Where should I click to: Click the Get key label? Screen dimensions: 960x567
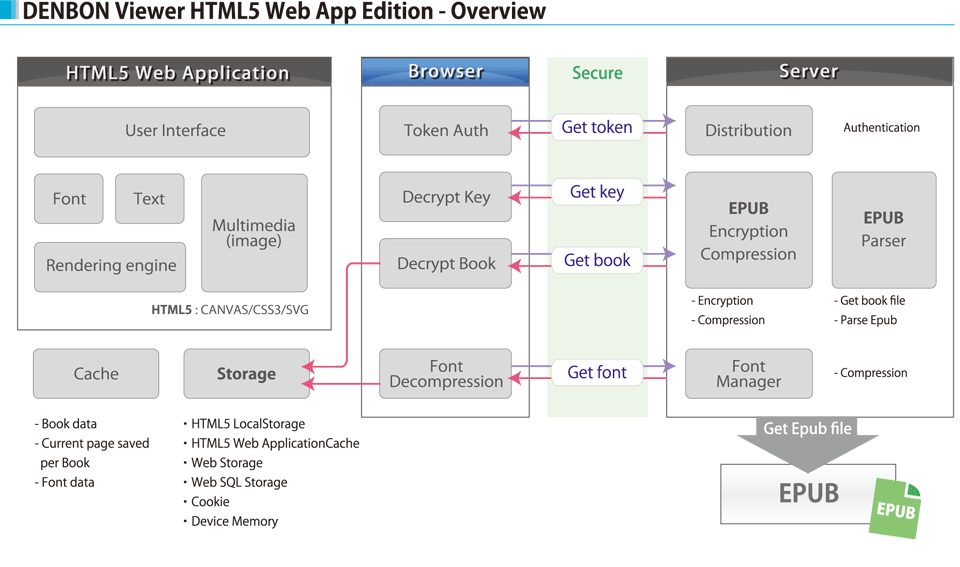(x=597, y=192)
